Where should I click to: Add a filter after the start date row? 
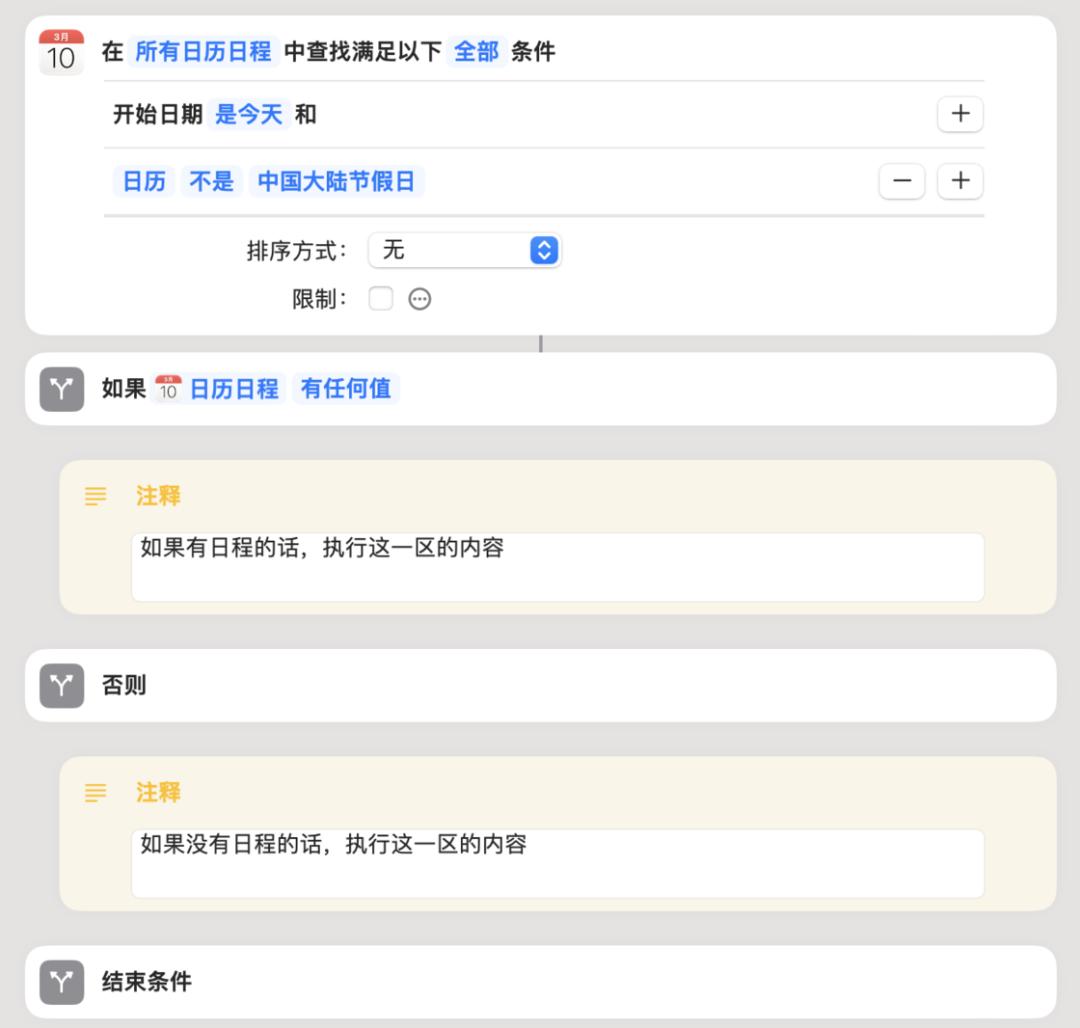[x=960, y=115]
